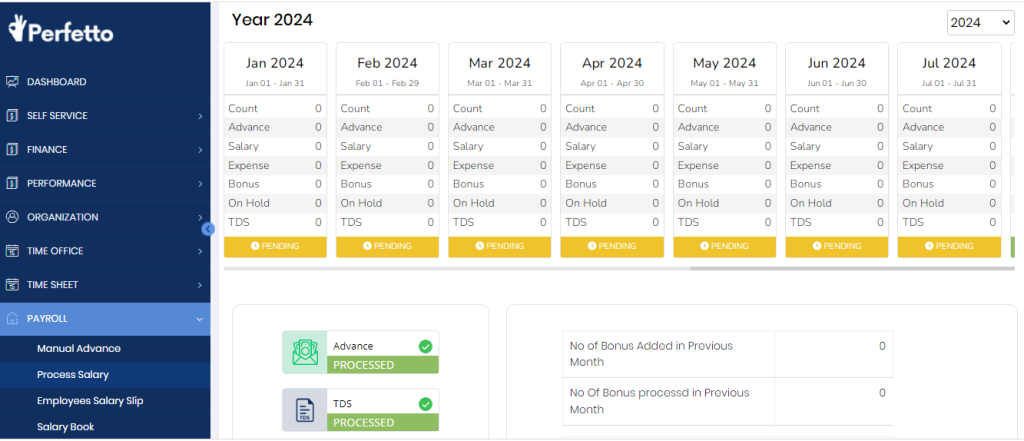1024x441 pixels.
Task: Click the TDS document icon
Action: click(x=305, y=410)
